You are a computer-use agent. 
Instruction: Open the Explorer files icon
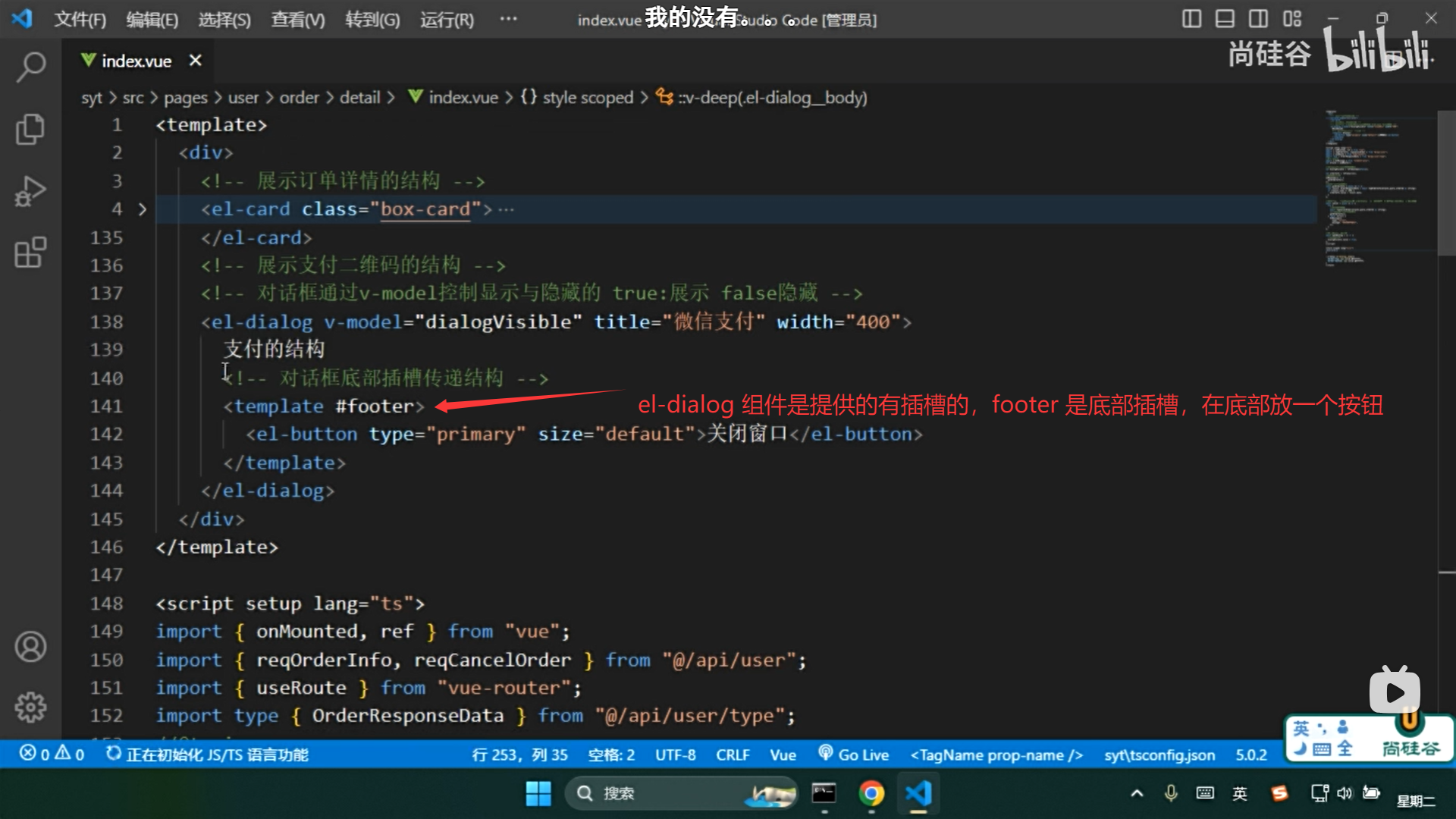tap(30, 129)
